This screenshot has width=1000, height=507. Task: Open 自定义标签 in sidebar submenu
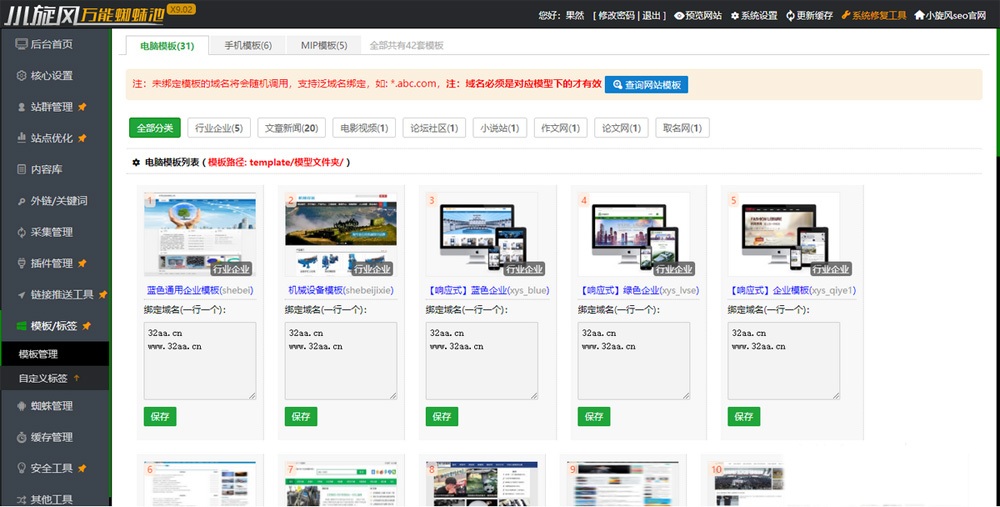[43, 379]
